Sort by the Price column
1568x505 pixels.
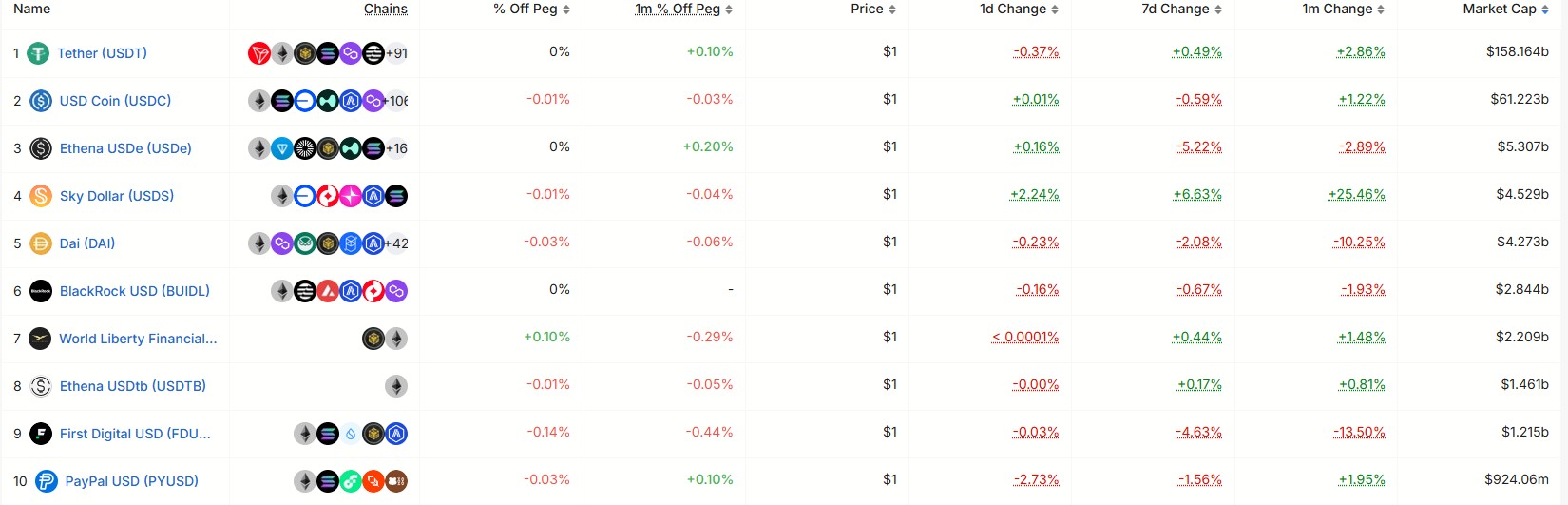(872, 9)
